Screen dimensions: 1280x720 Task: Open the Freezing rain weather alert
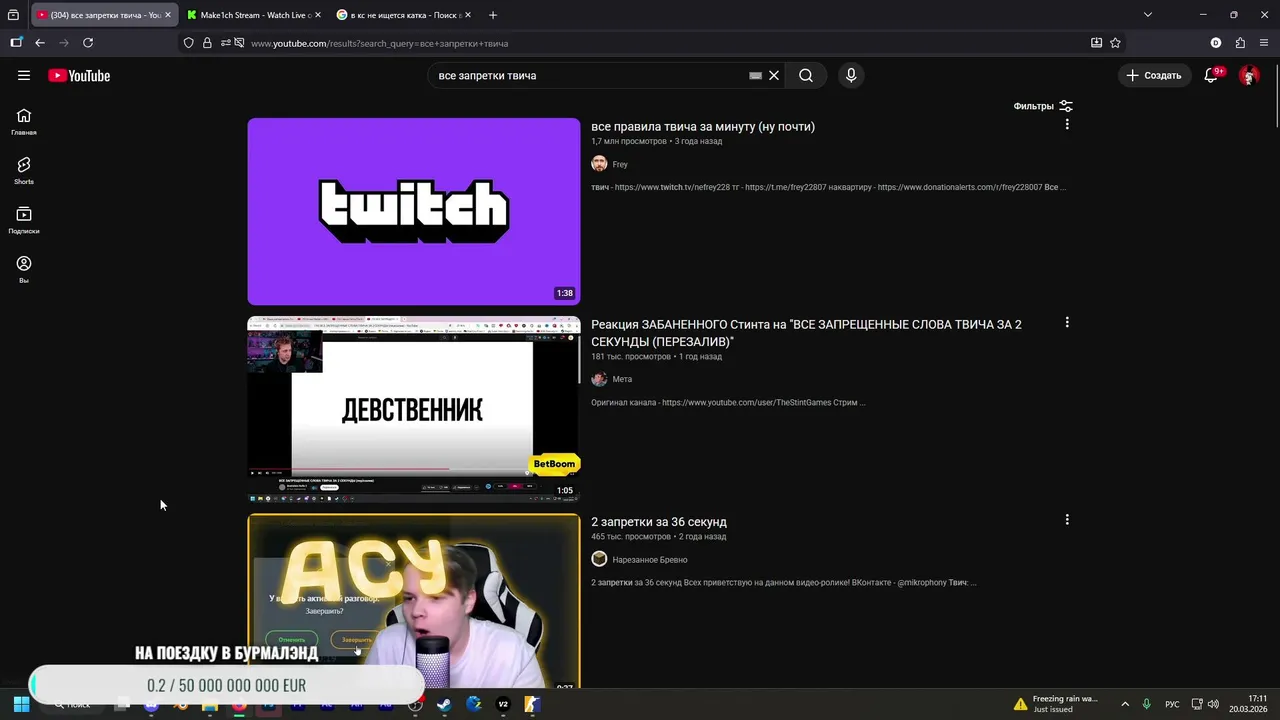click(1055, 704)
